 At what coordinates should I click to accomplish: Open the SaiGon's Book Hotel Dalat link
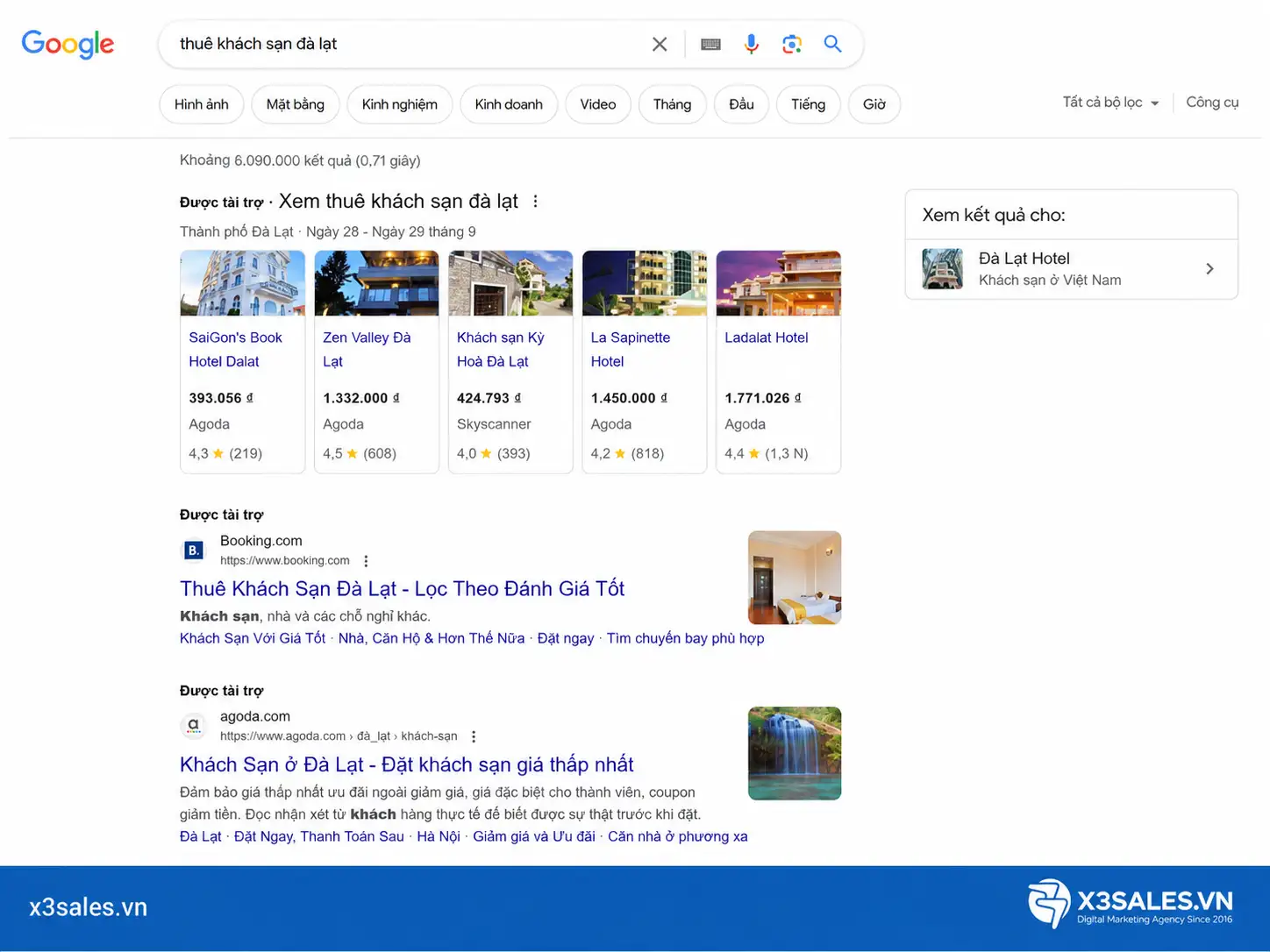tap(235, 350)
